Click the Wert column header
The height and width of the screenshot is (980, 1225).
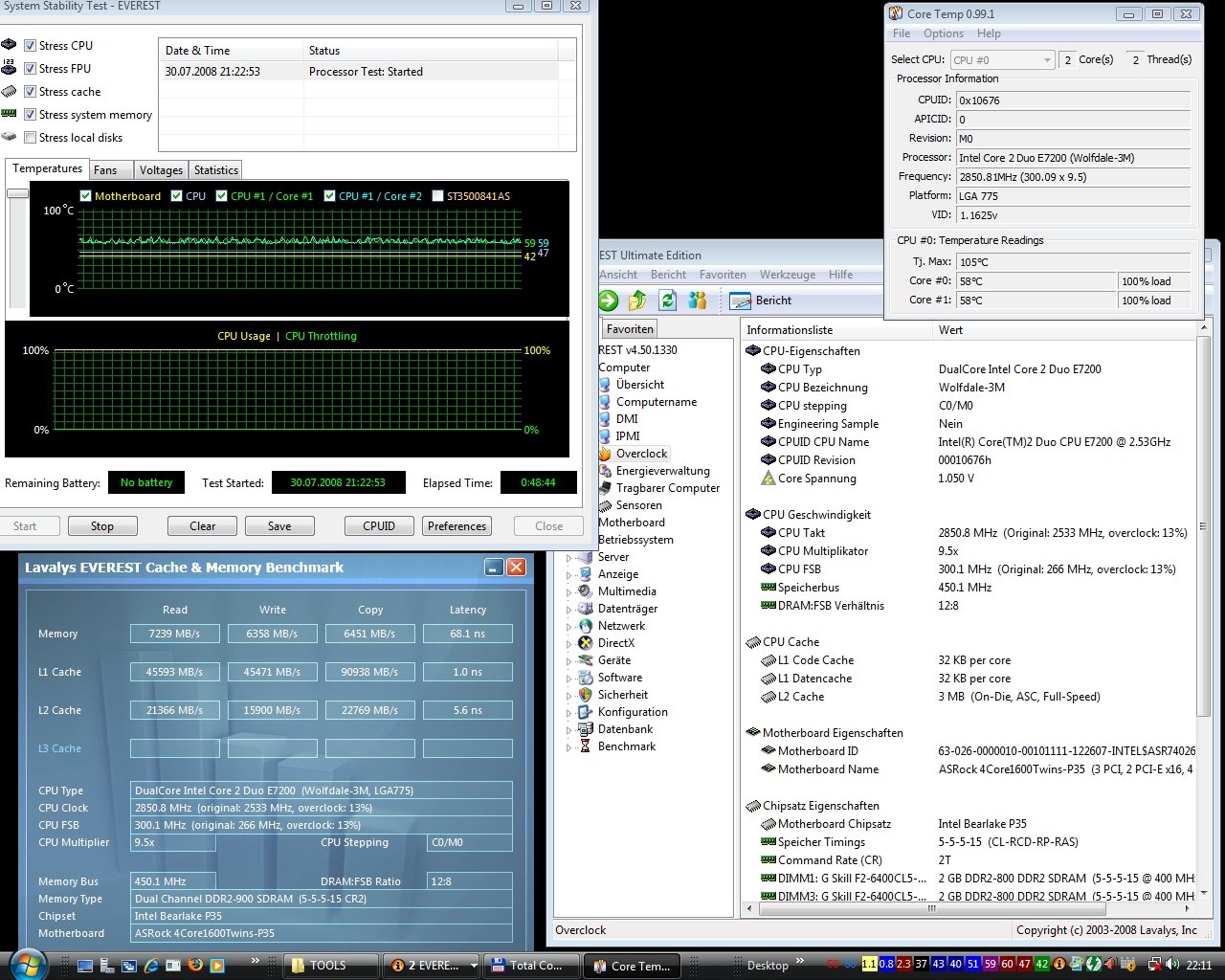click(1065, 330)
